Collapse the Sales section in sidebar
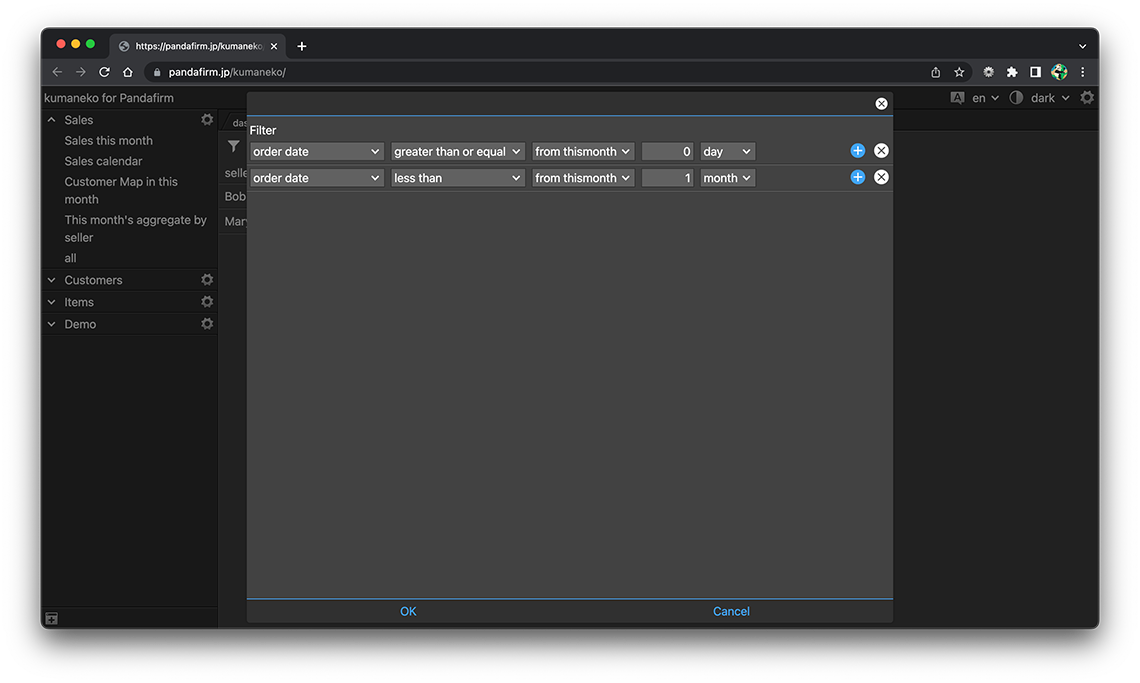 [52, 120]
